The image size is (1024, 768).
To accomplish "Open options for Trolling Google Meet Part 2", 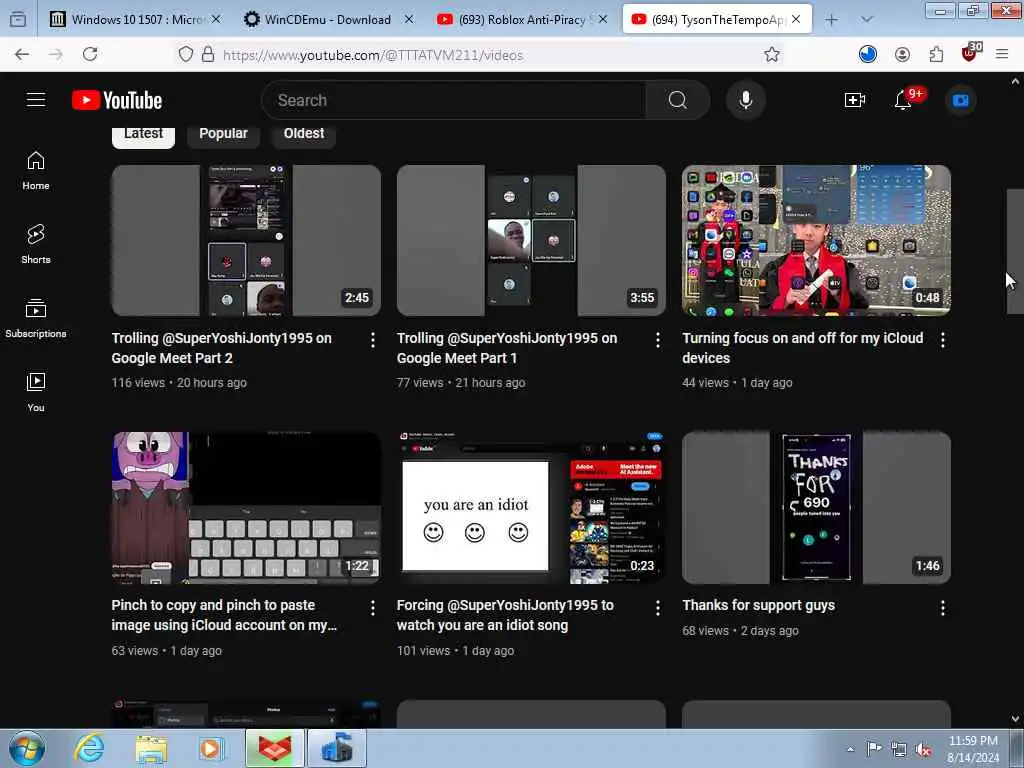I will coord(372,340).
